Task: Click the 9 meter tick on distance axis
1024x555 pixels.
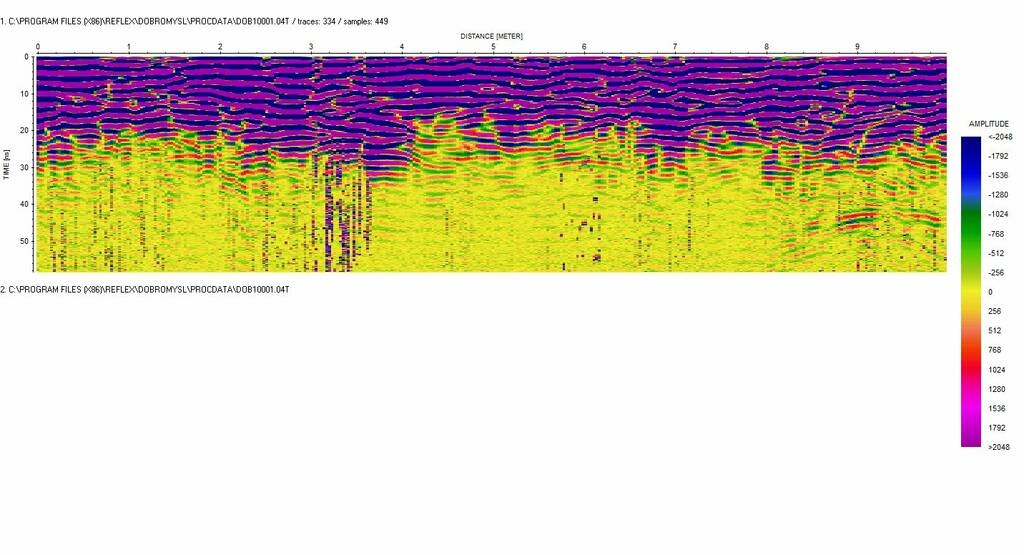Action: [857, 47]
